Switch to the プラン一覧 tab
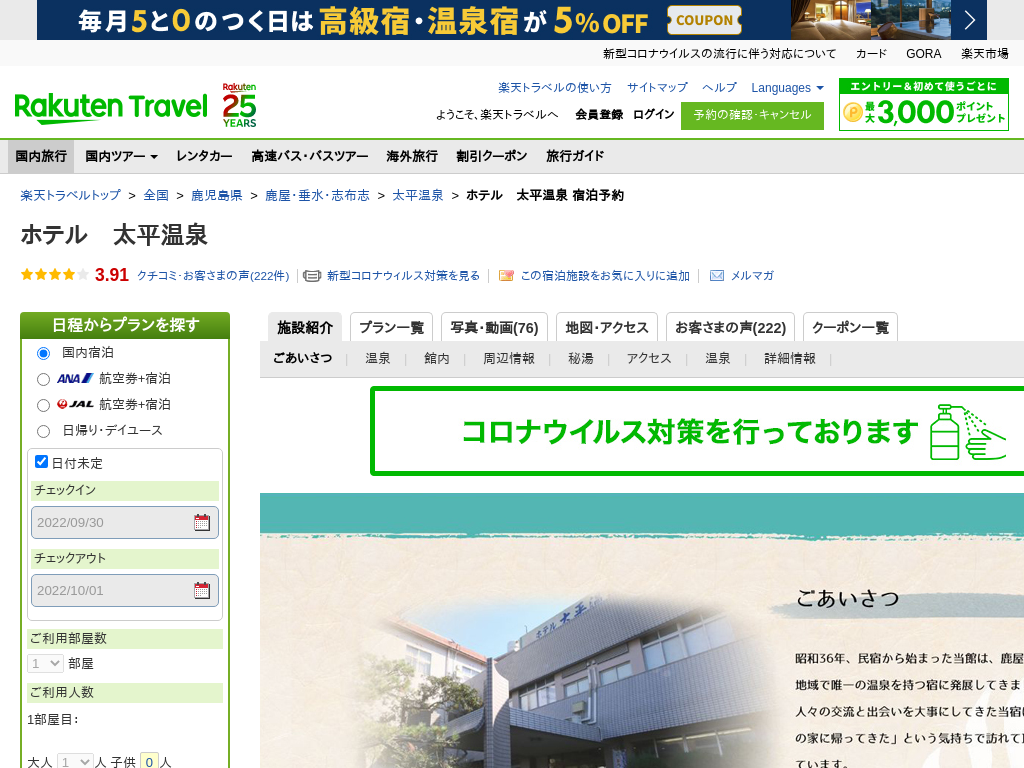 tap(391, 327)
